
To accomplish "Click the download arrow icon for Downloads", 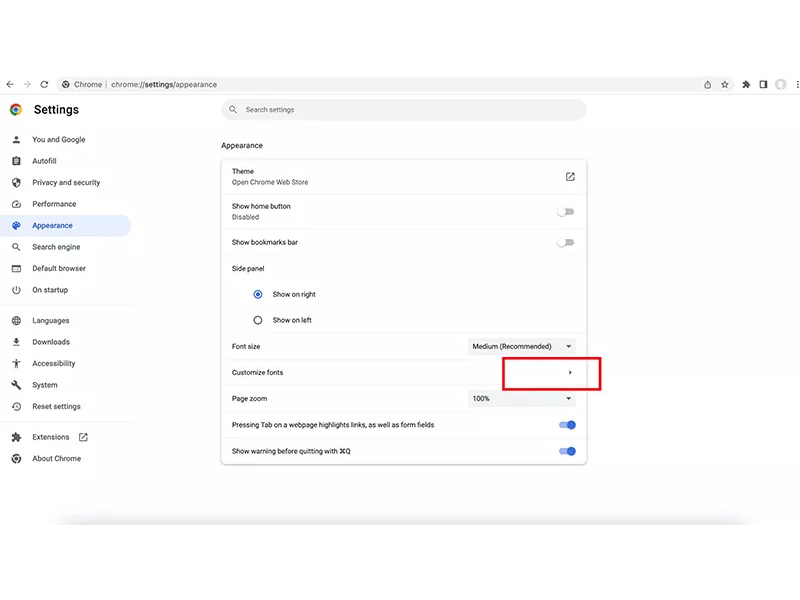I will click(x=16, y=342).
